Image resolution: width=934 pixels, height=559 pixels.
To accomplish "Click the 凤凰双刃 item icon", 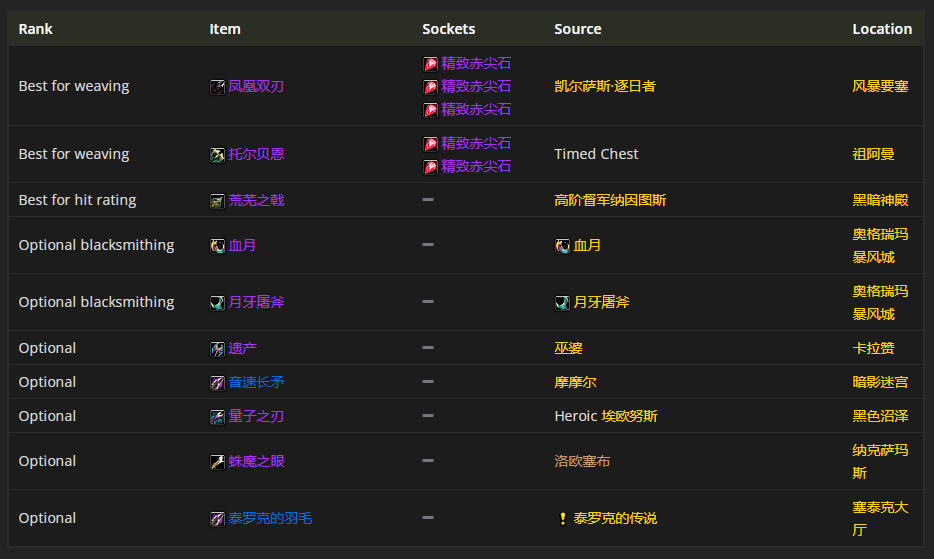I will (x=217, y=87).
